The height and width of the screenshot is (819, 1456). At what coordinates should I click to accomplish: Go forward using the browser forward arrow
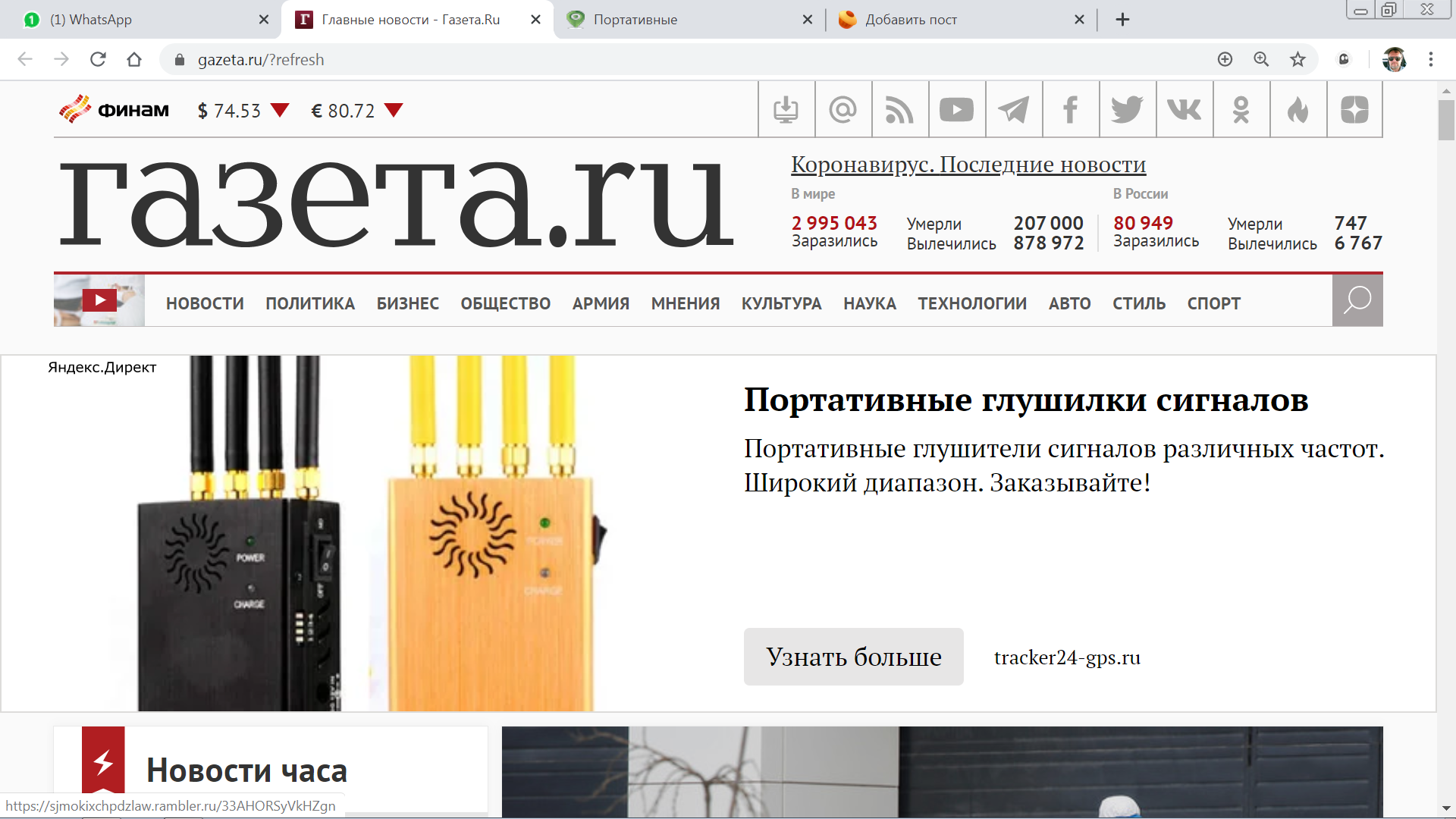coord(61,59)
